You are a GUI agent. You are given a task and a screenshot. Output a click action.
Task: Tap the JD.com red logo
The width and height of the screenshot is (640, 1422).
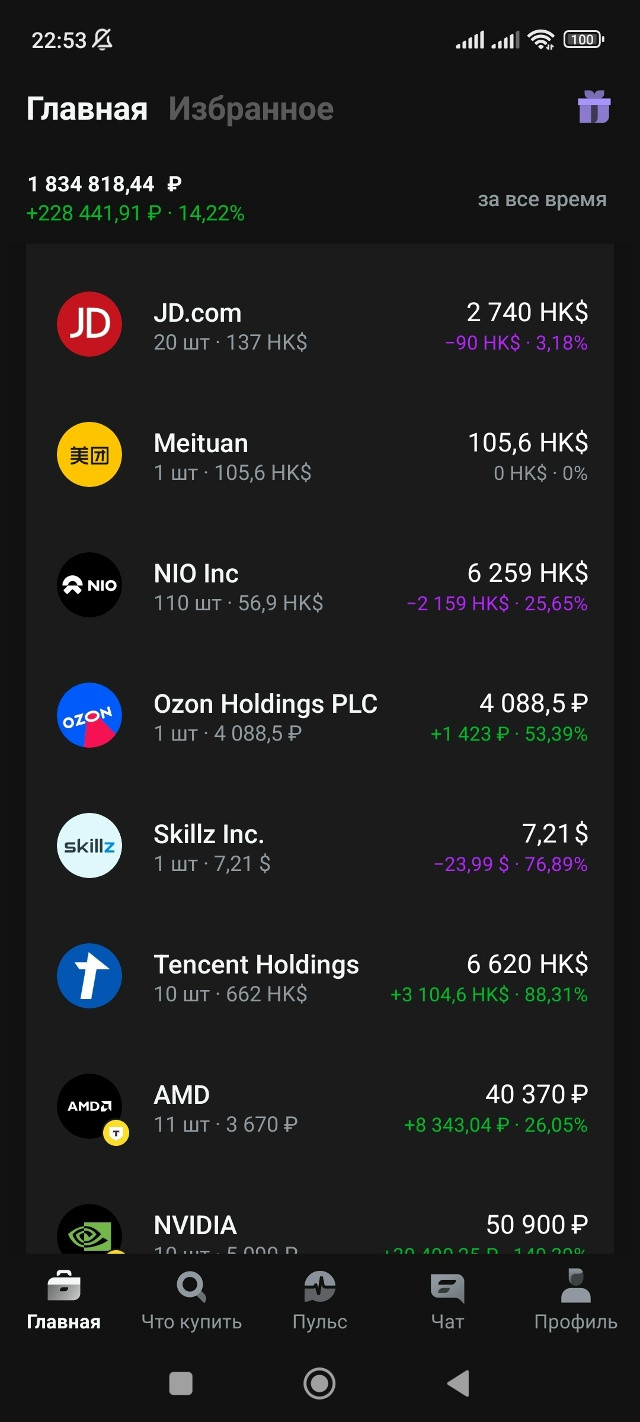89,325
